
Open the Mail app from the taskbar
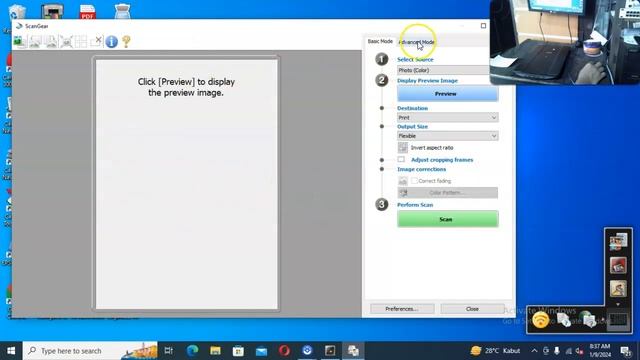[x=261, y=350]
